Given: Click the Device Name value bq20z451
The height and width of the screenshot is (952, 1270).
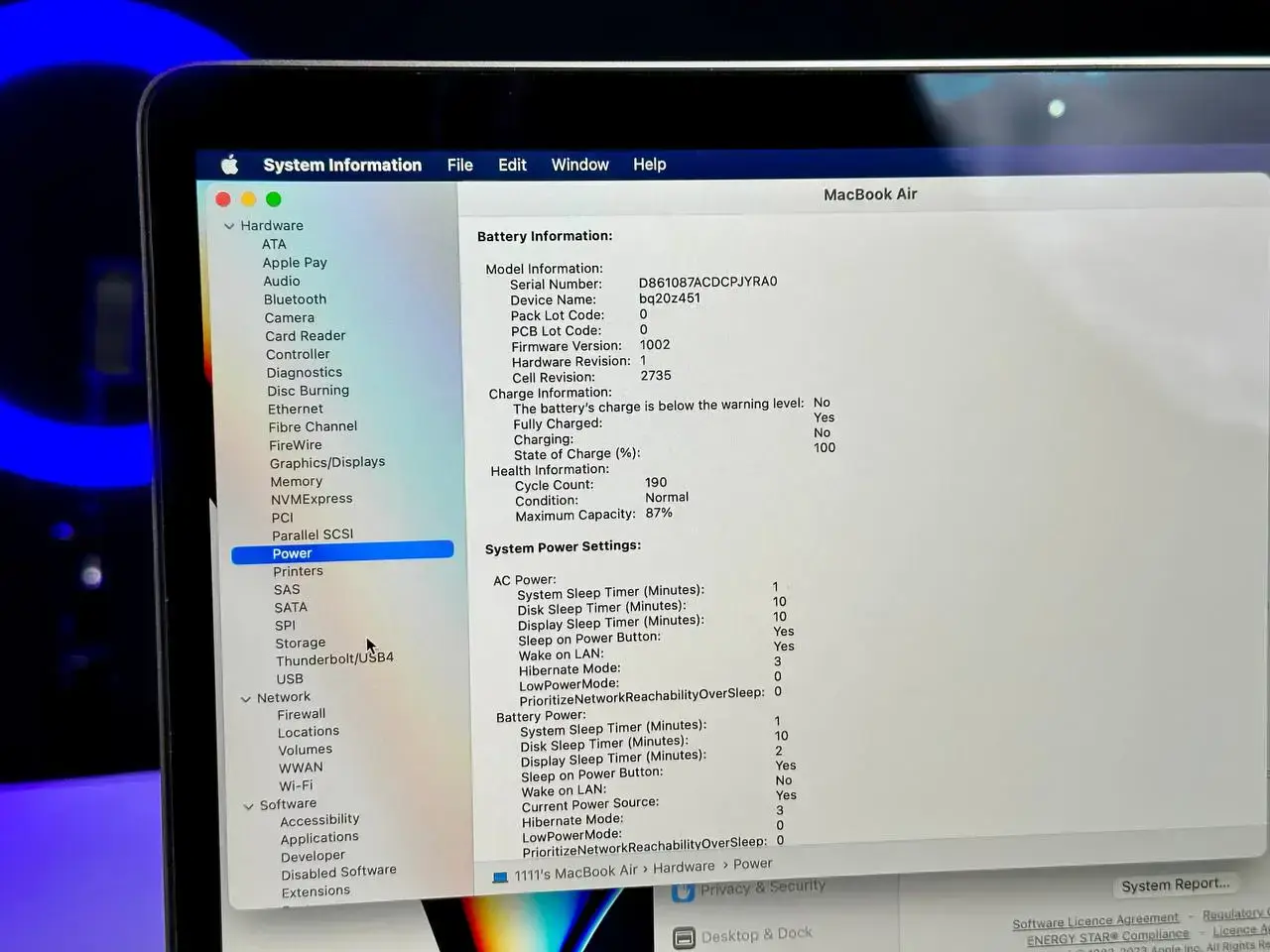Looking at the screenshot, I should coord(670,297).
